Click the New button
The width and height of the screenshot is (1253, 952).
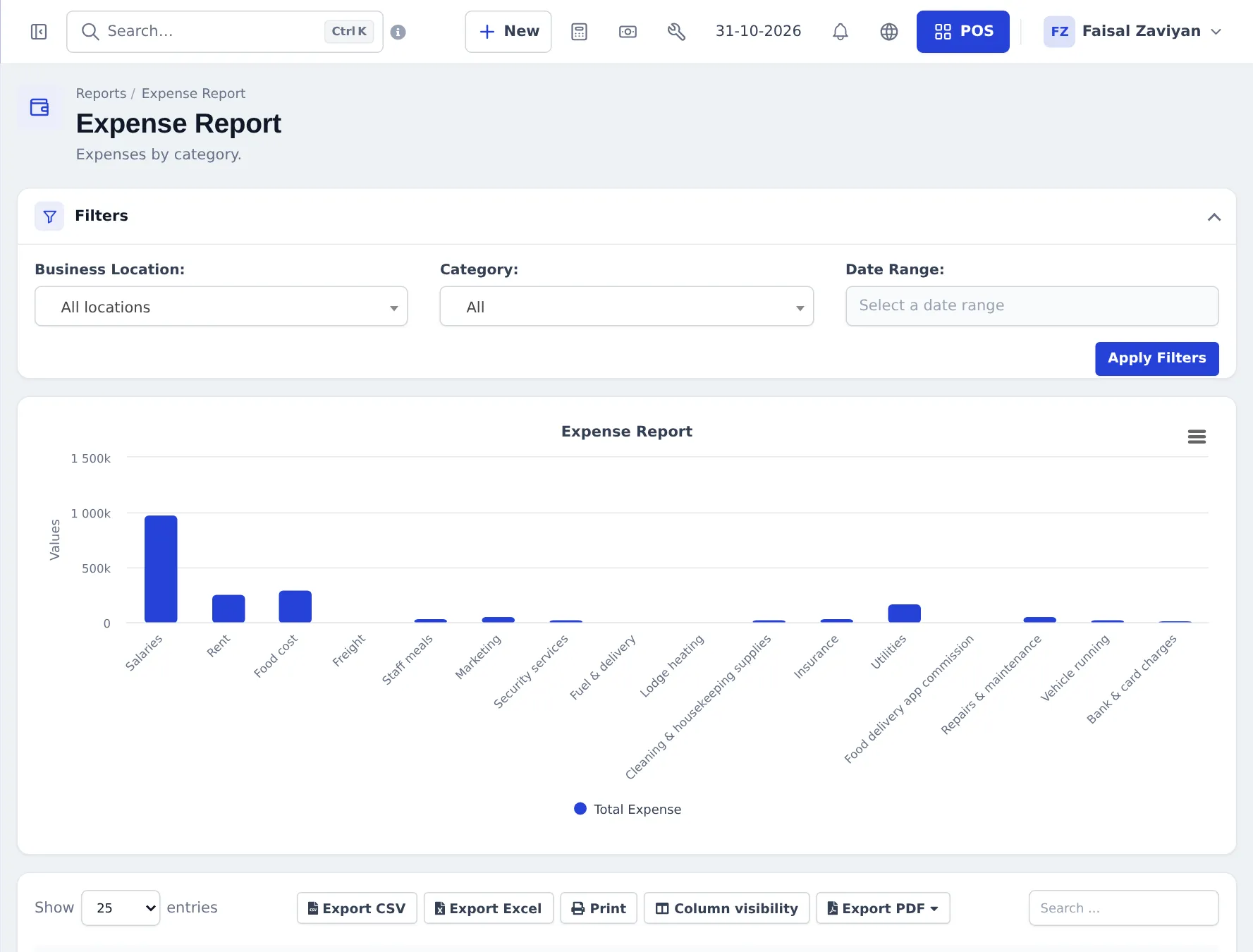[508, 32]
